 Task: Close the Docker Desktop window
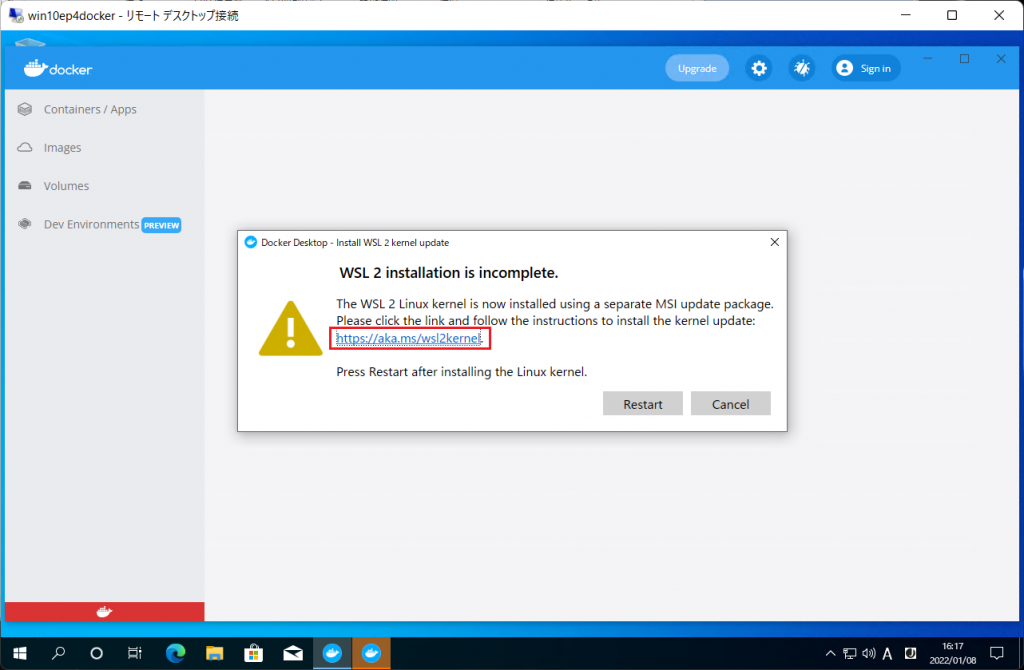(1000, 59)
